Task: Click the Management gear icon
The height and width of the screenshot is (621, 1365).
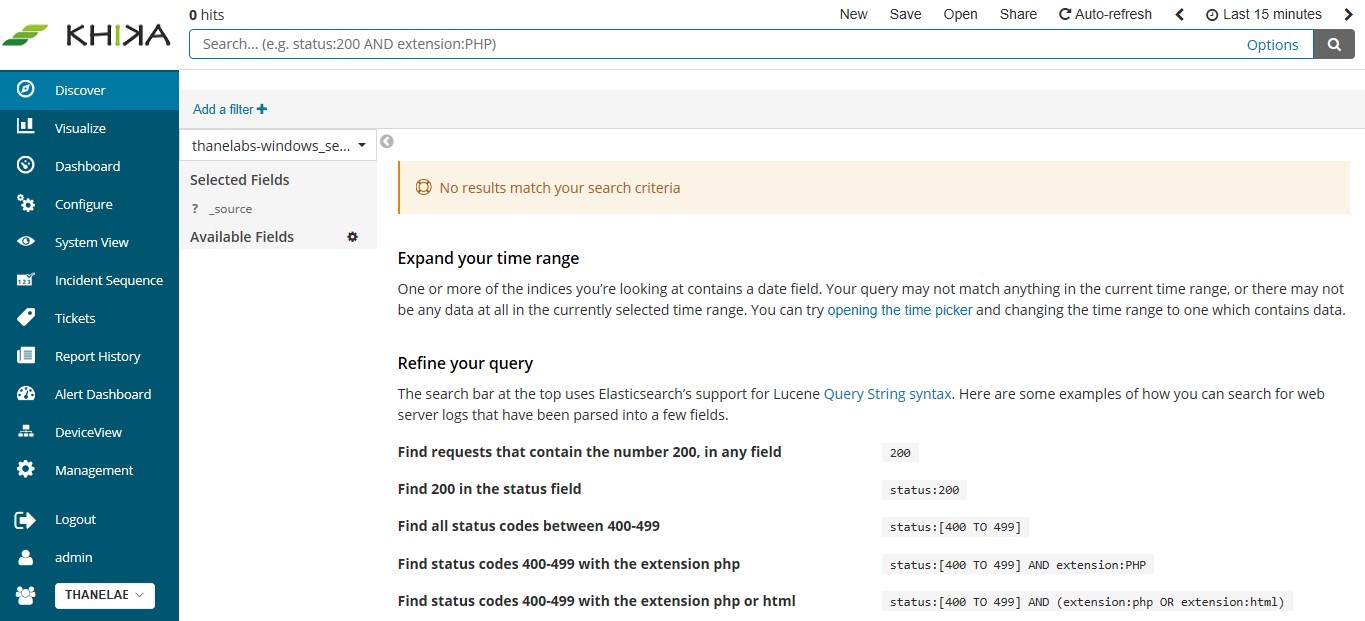Action: click(x=26, y=470)
